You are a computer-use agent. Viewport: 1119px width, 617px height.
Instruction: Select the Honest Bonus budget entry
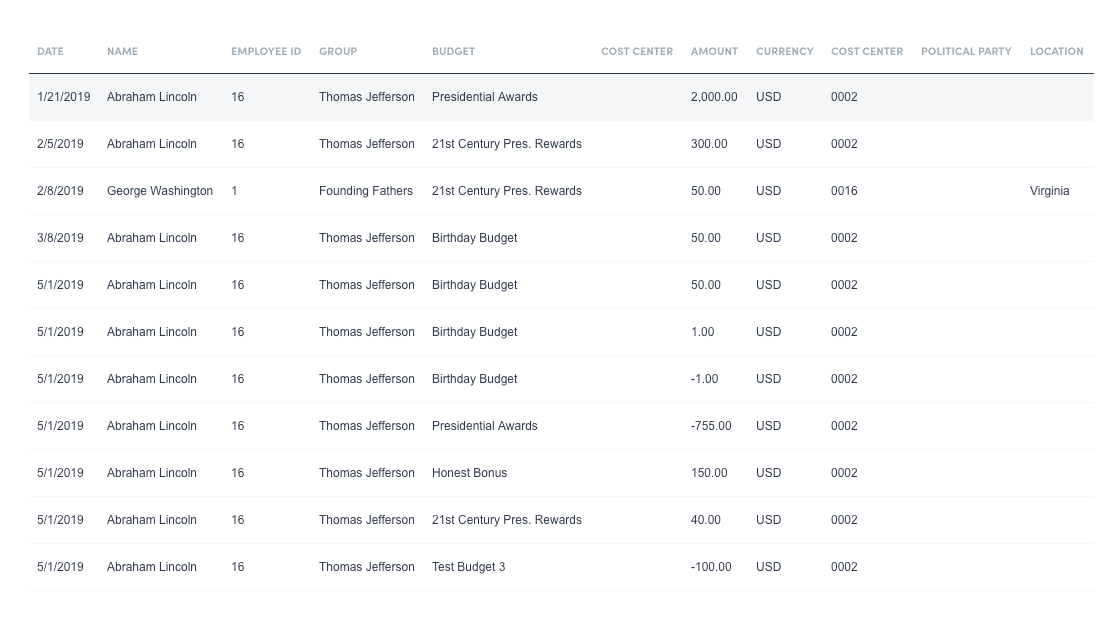pyautogui.click(x=469, y=472)
